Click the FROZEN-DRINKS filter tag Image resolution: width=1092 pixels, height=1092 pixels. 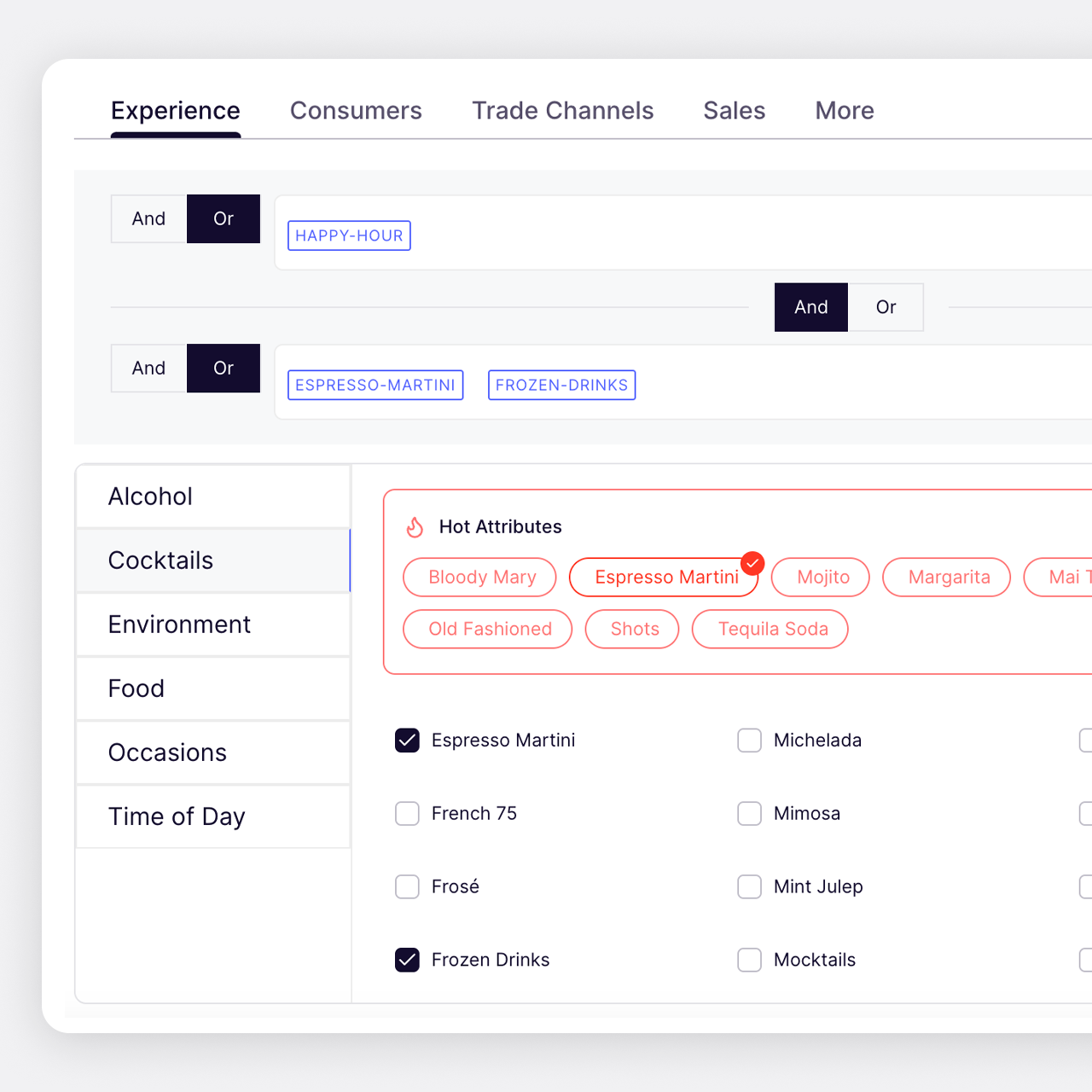coord(561,386)
